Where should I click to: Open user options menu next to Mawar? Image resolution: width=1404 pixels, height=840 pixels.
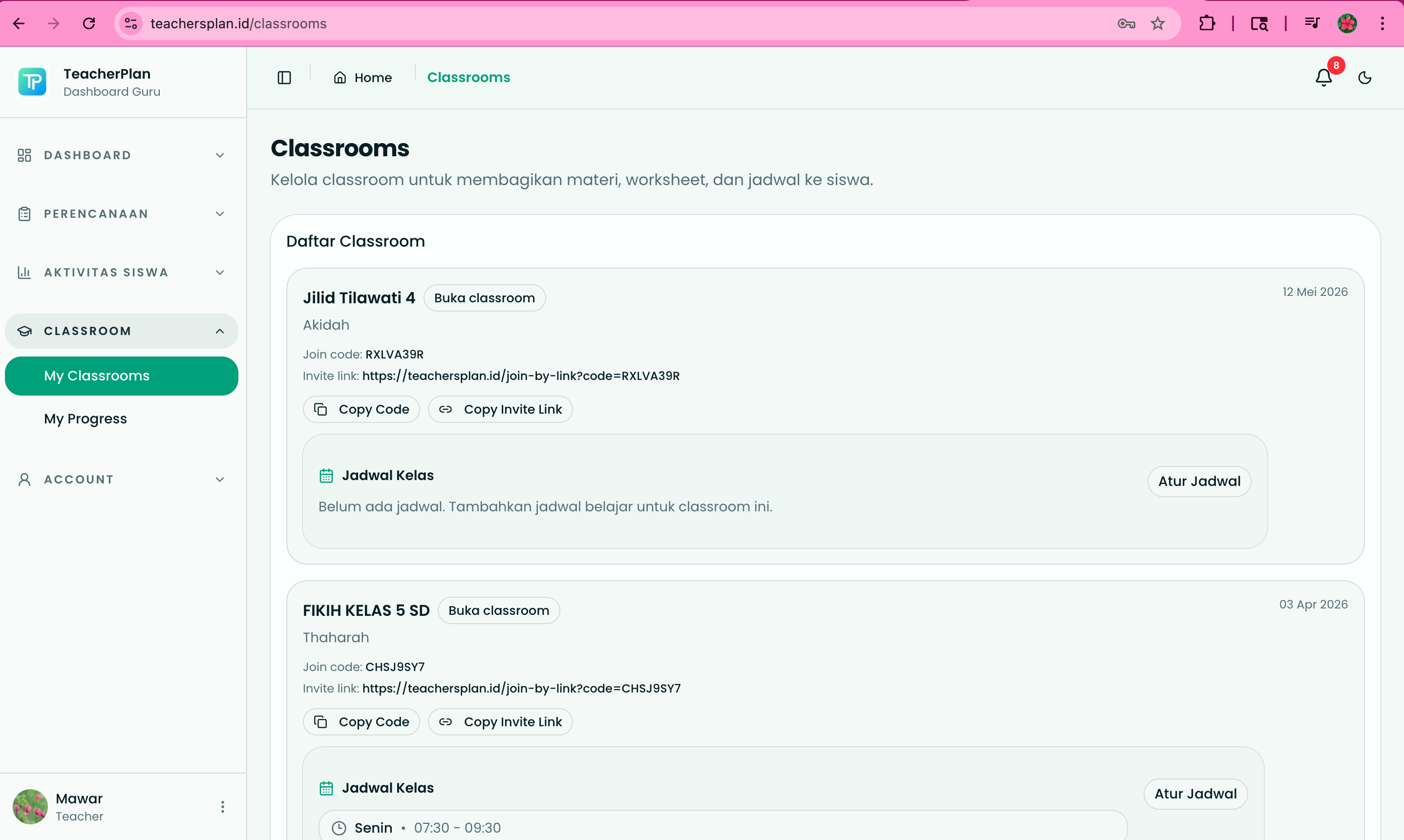[x=222, y=807]
